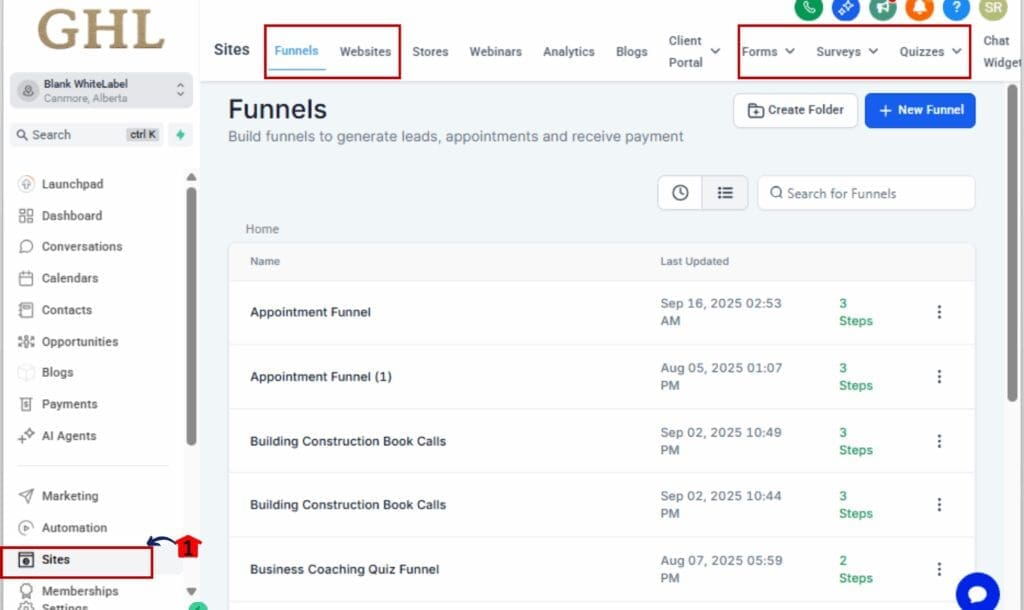This screenshot has width=1024, height=610.
Task: Open notifications bell icon
Action: pyautogui.click(x=919, y=8)
